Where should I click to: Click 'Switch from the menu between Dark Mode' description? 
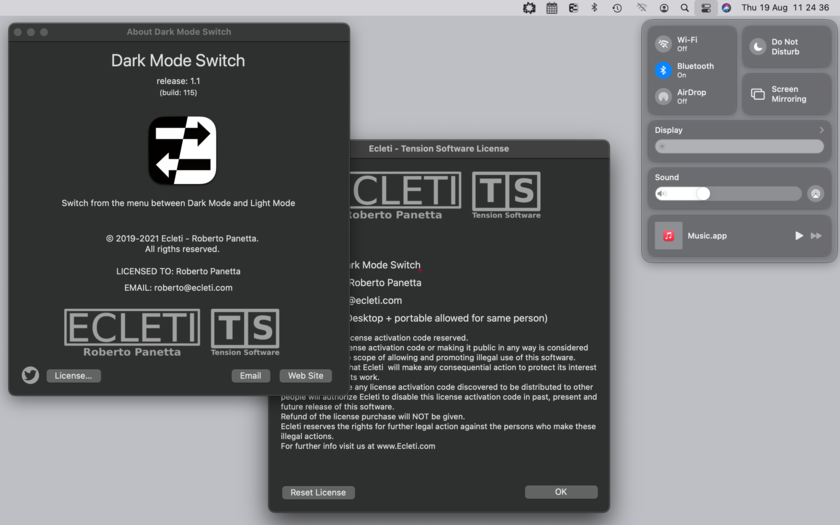[x=178, y=203]
